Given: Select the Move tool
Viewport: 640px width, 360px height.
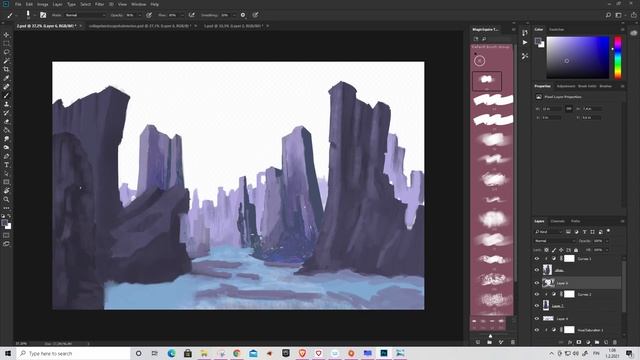Looking at the screenshot, I should (6, 35).
